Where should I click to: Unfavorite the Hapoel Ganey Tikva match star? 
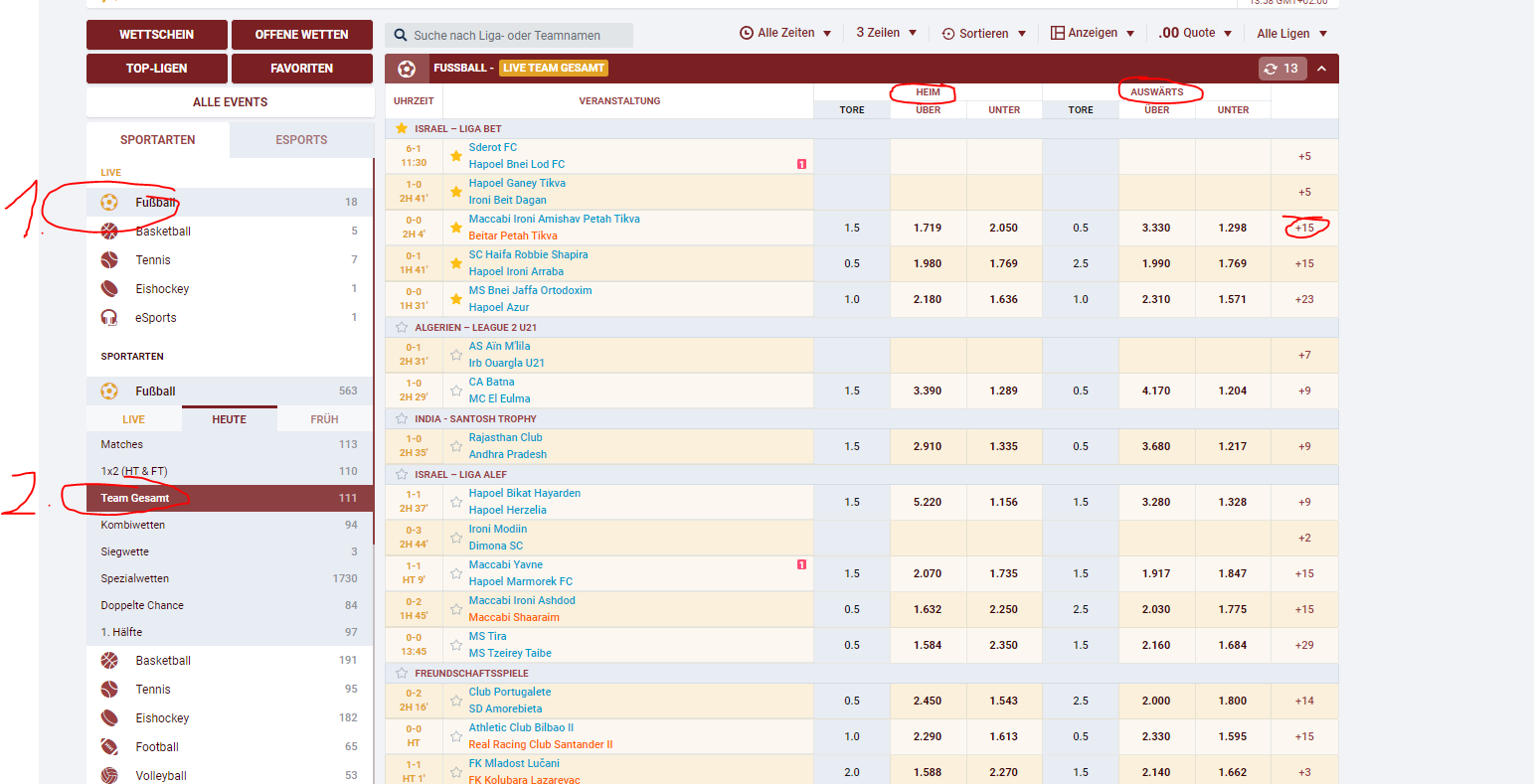(456, 192)
